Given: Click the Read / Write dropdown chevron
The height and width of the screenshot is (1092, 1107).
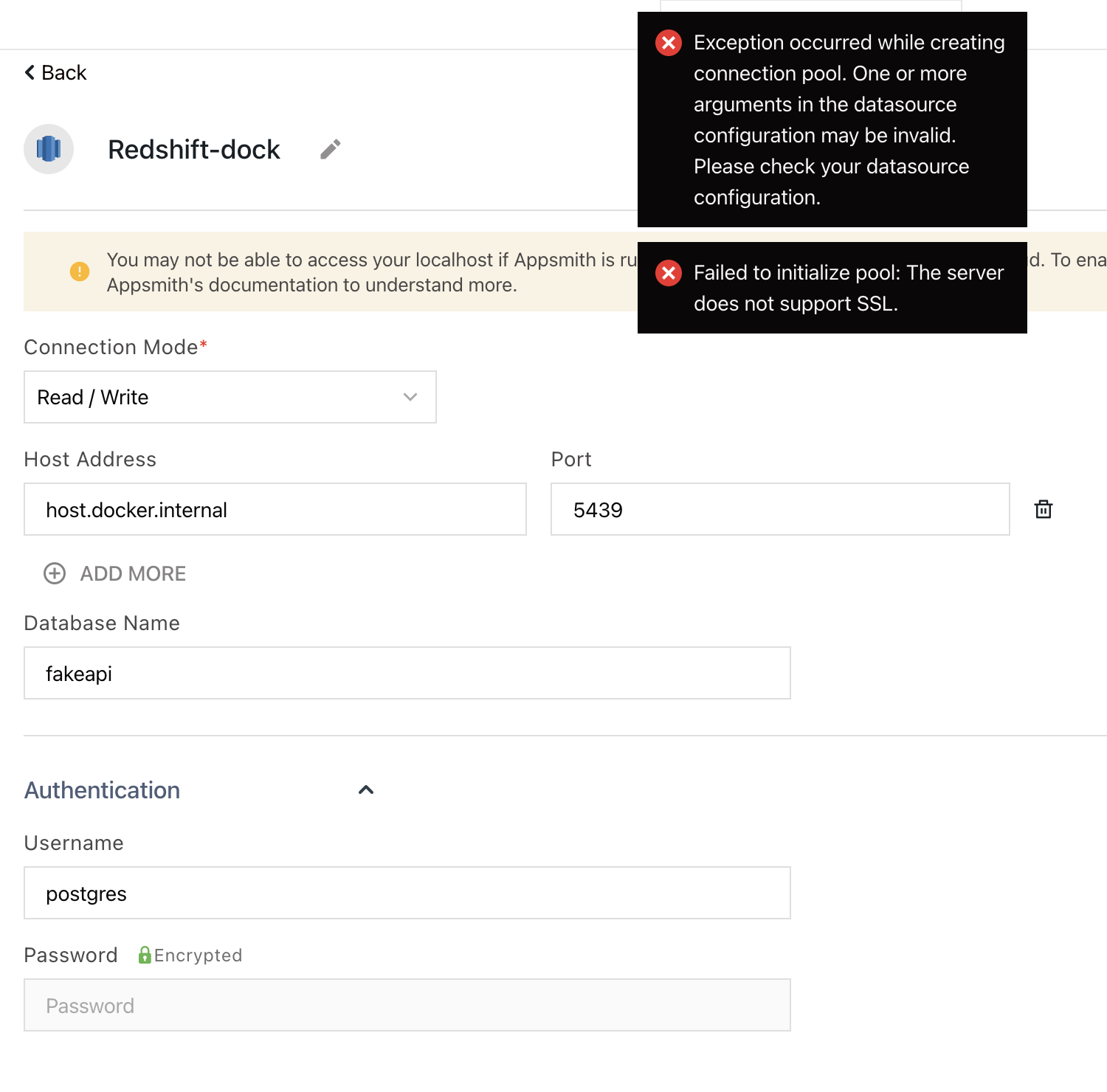Looking at the screenshot, I should (410, 397).
